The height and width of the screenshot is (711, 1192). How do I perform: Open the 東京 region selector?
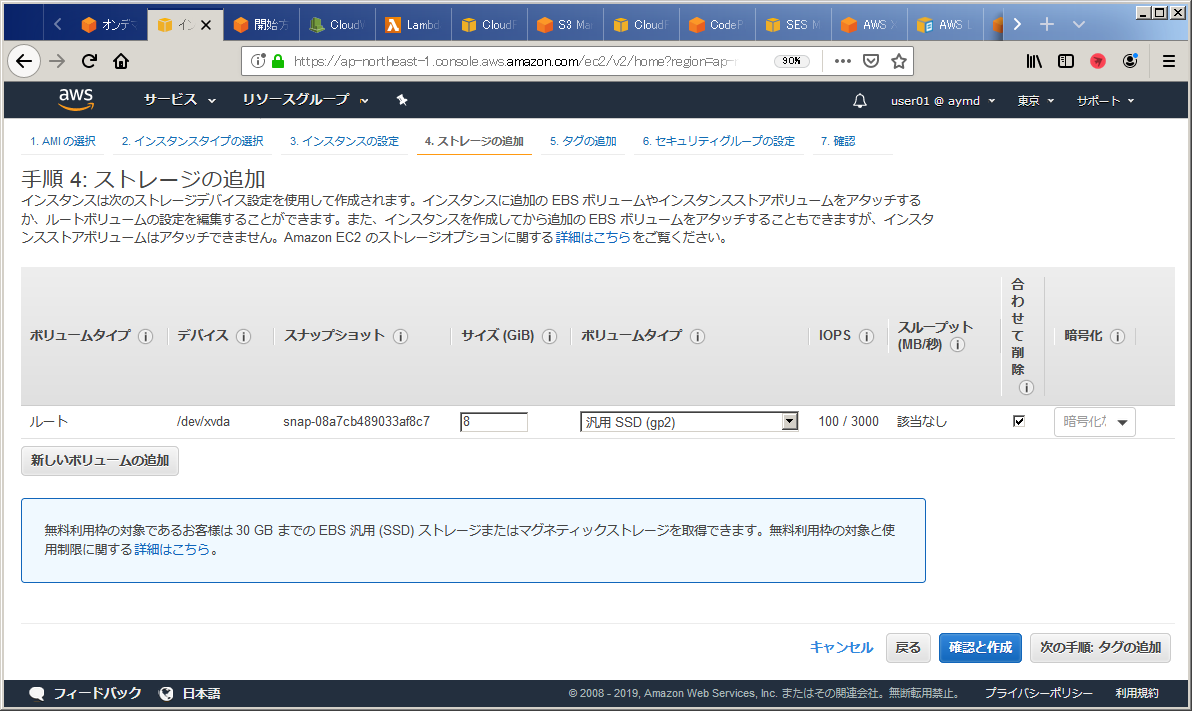1036,100
